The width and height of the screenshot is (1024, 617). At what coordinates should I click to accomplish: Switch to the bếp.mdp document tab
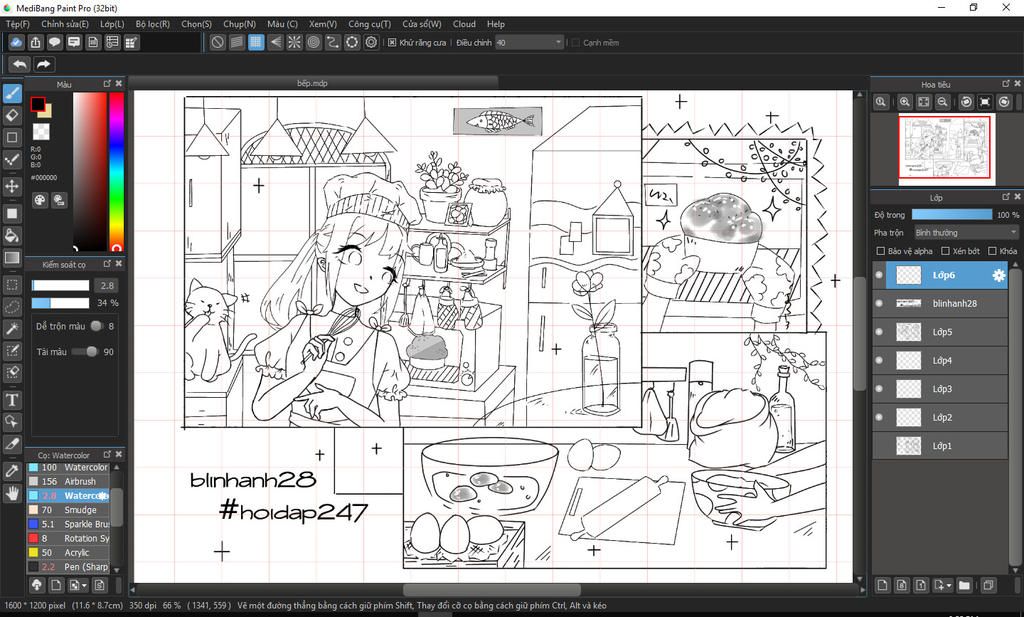(312, 83)
